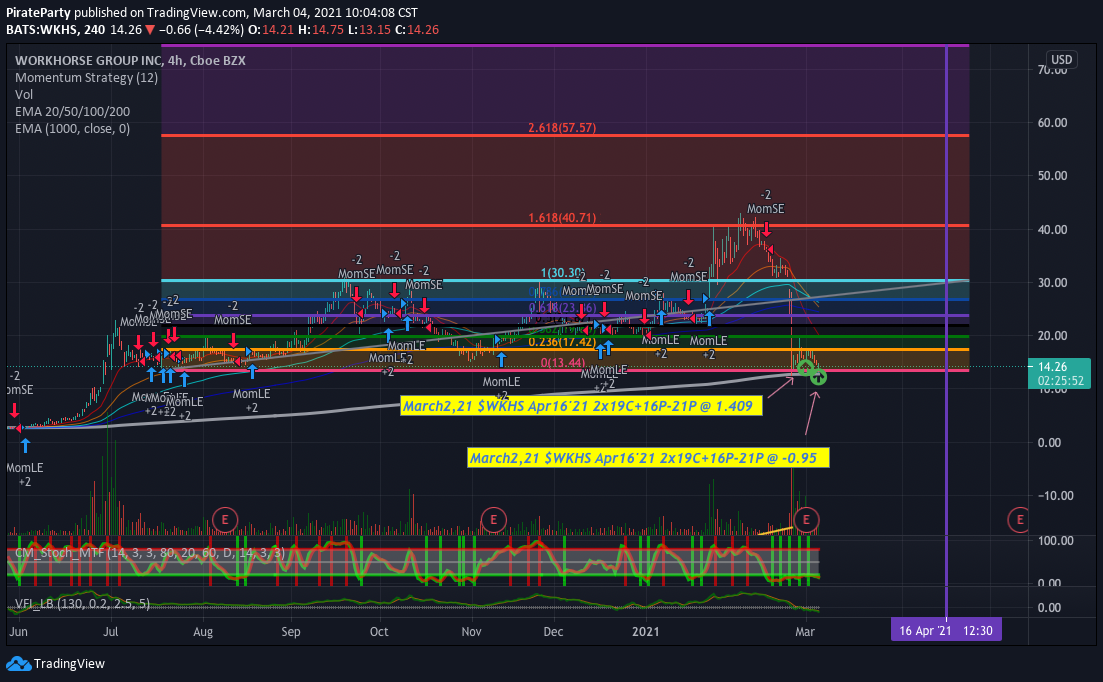Image resolution: width=1103 pixels, height=682 pixels.
Task: Select the BATS:WKHS, 240 symbol text
Action: (x=56, y=30)
